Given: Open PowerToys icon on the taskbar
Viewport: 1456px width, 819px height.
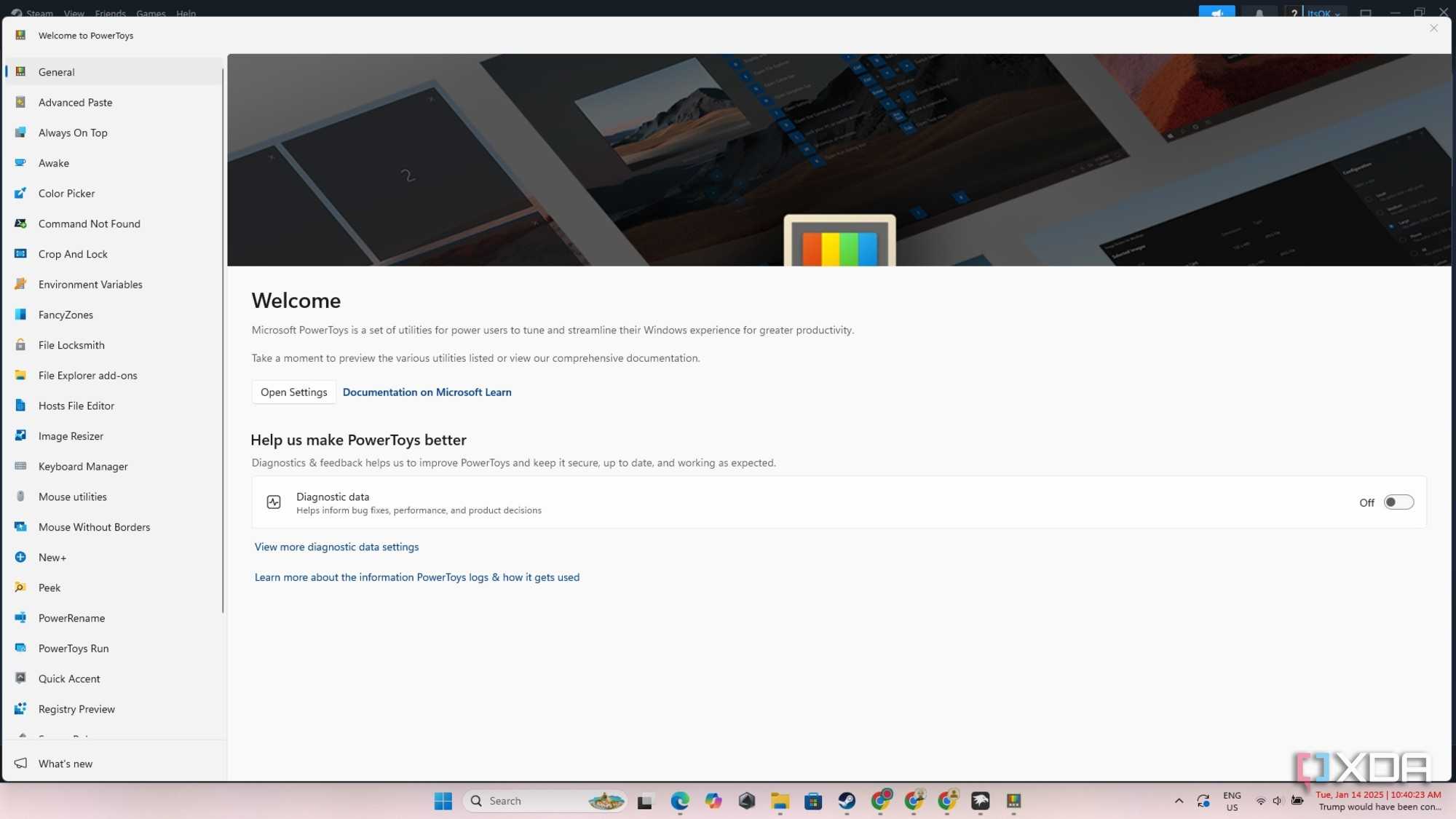Looking at the screenshot, I should (1013, 801).
